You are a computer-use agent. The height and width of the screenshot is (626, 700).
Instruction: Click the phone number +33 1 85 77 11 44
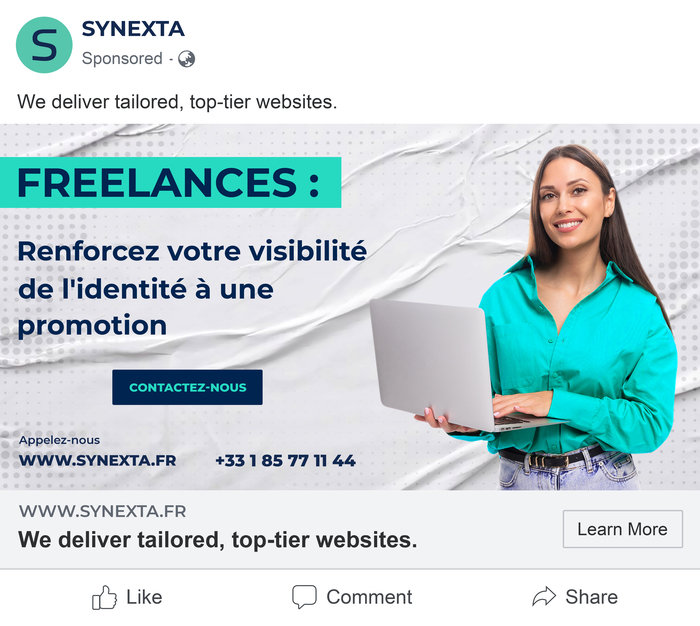pyautogui.click(x=285, y=460)
